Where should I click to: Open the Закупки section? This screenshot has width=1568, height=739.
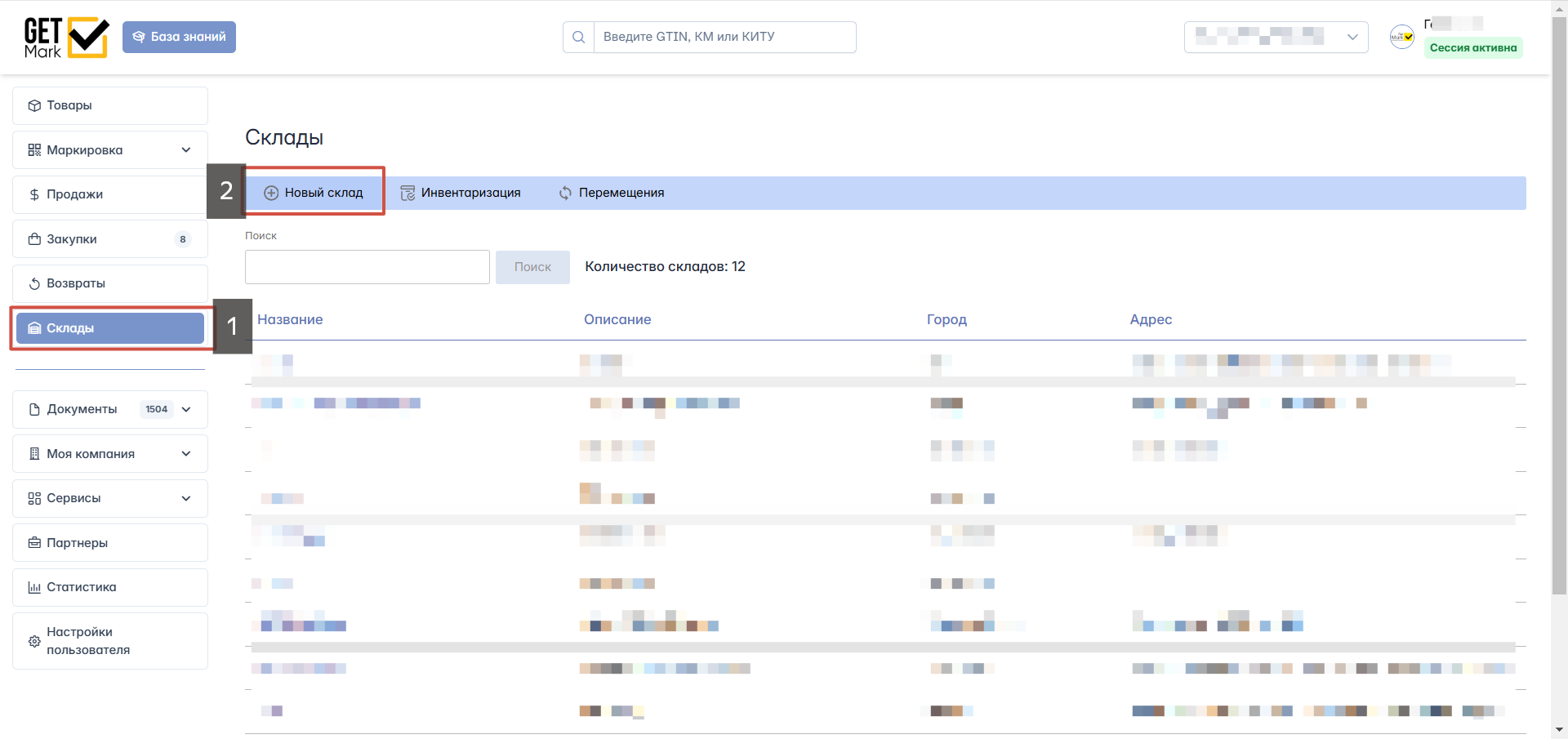pos(110,239)
